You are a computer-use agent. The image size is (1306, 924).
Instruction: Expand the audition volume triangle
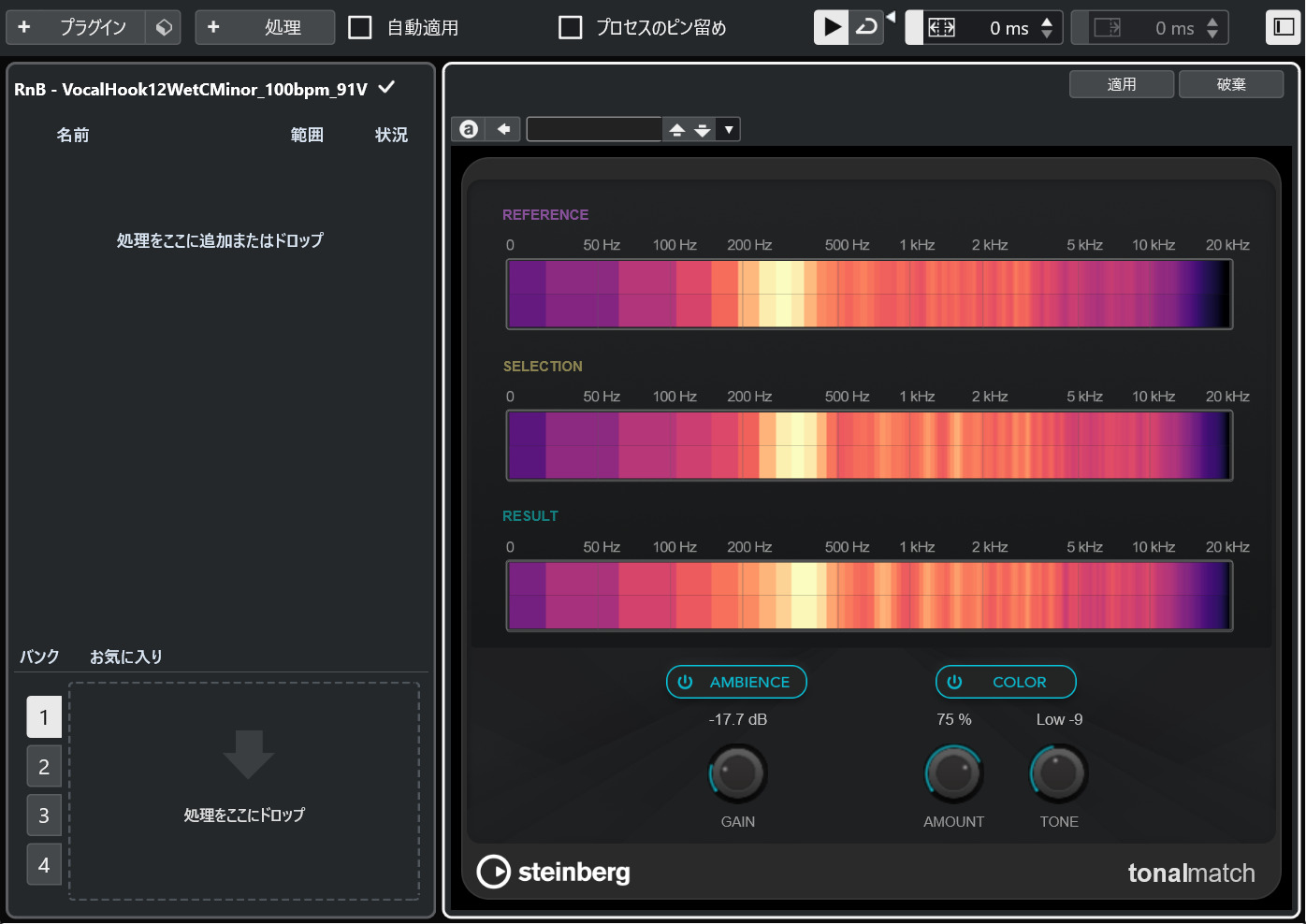pos(891,17)
